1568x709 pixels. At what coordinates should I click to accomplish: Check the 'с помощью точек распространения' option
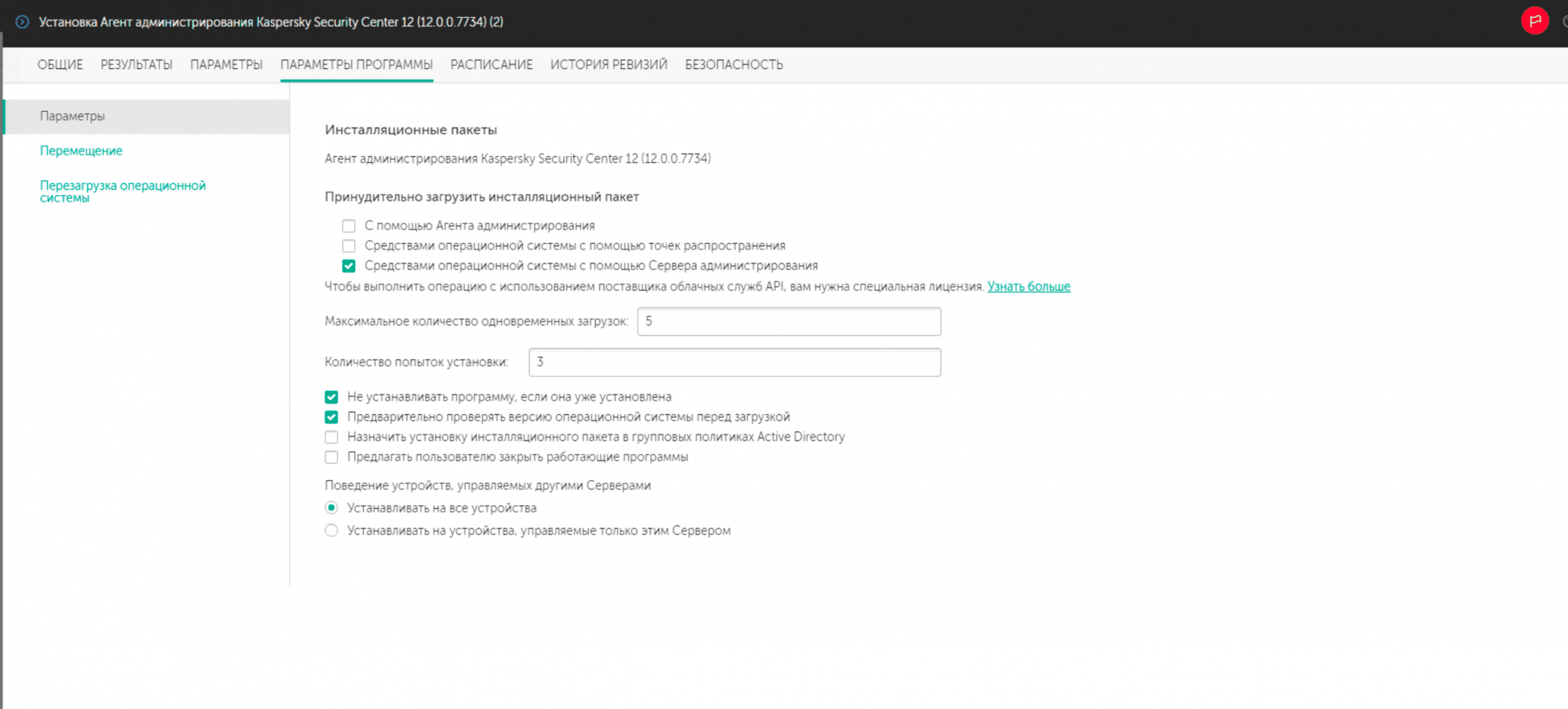pos(349,246)
